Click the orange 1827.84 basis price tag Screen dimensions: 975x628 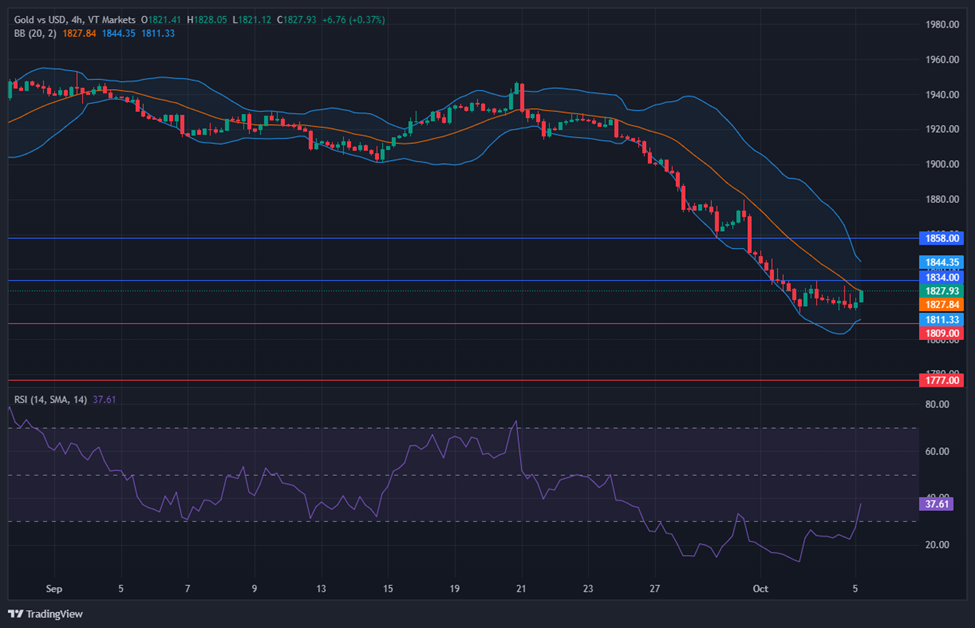coord(941,305)
